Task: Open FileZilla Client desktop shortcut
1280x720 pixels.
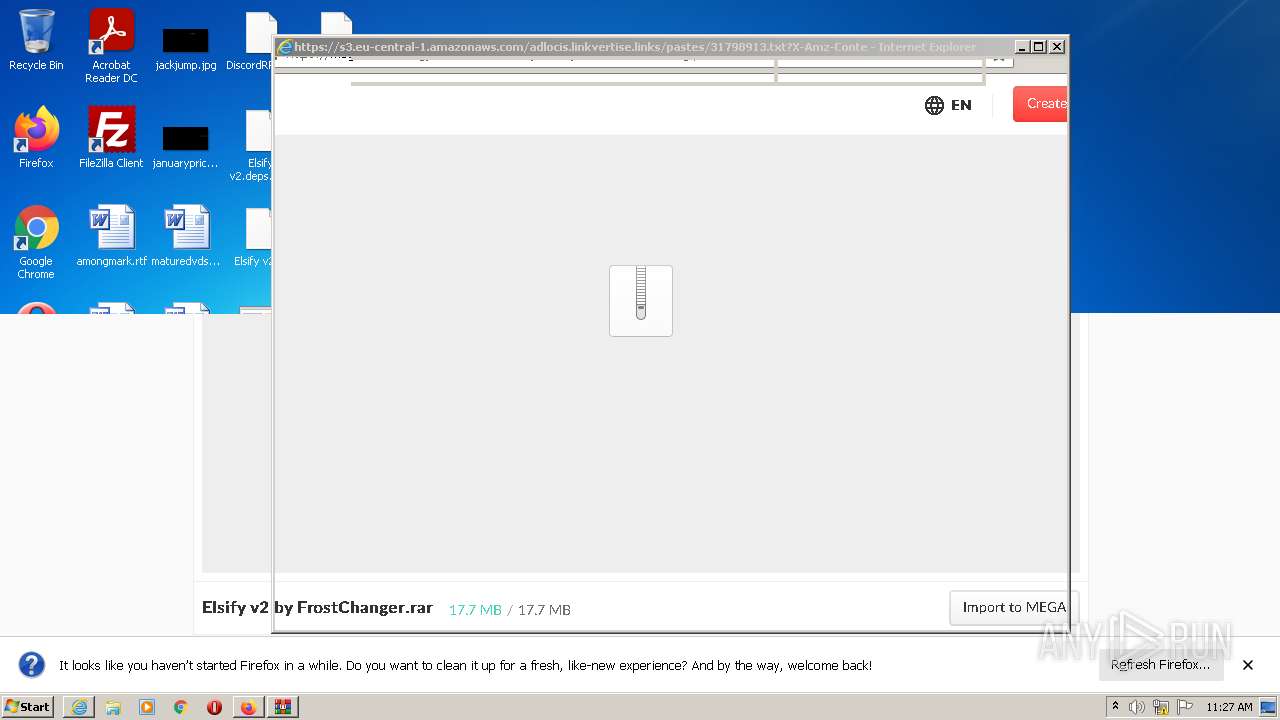Action: [111, 137]
